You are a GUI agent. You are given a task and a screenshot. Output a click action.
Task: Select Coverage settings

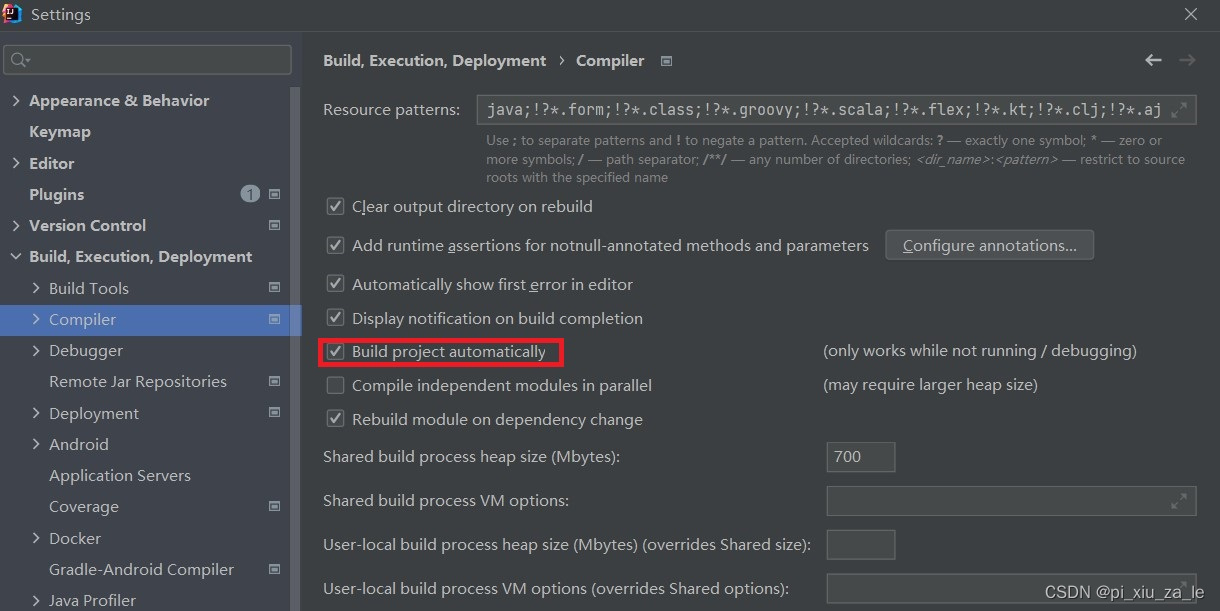tap(84, 507)
